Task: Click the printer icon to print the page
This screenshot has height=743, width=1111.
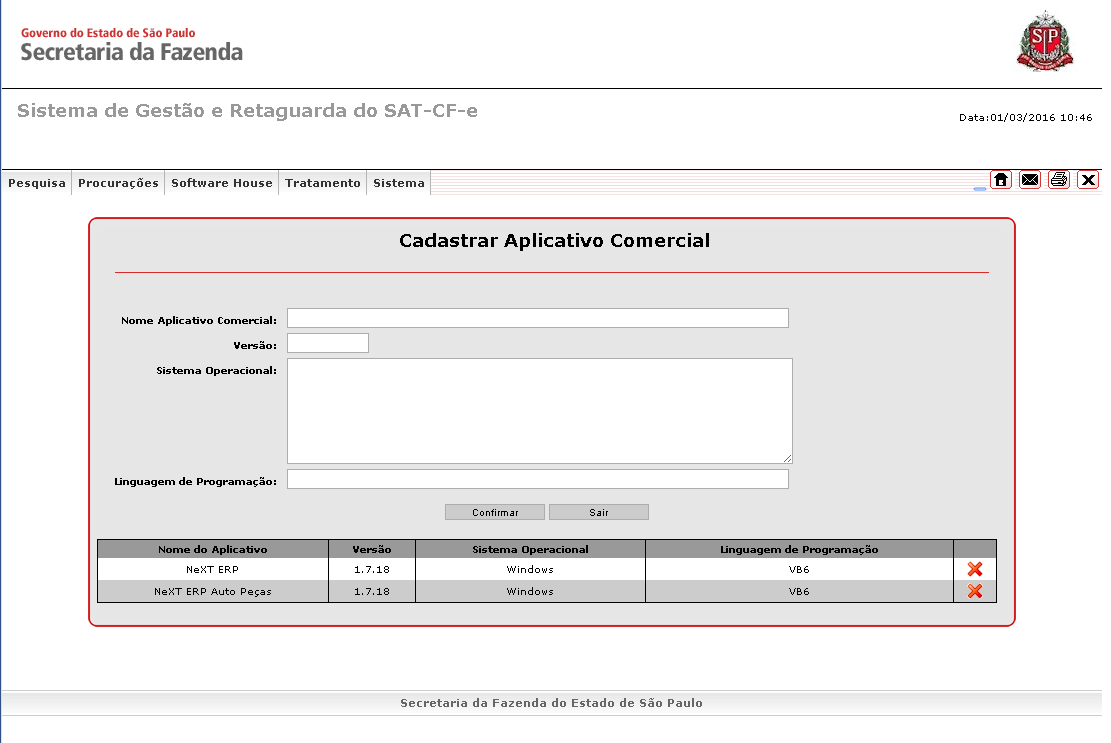Action: click(x=1058, y=180)
